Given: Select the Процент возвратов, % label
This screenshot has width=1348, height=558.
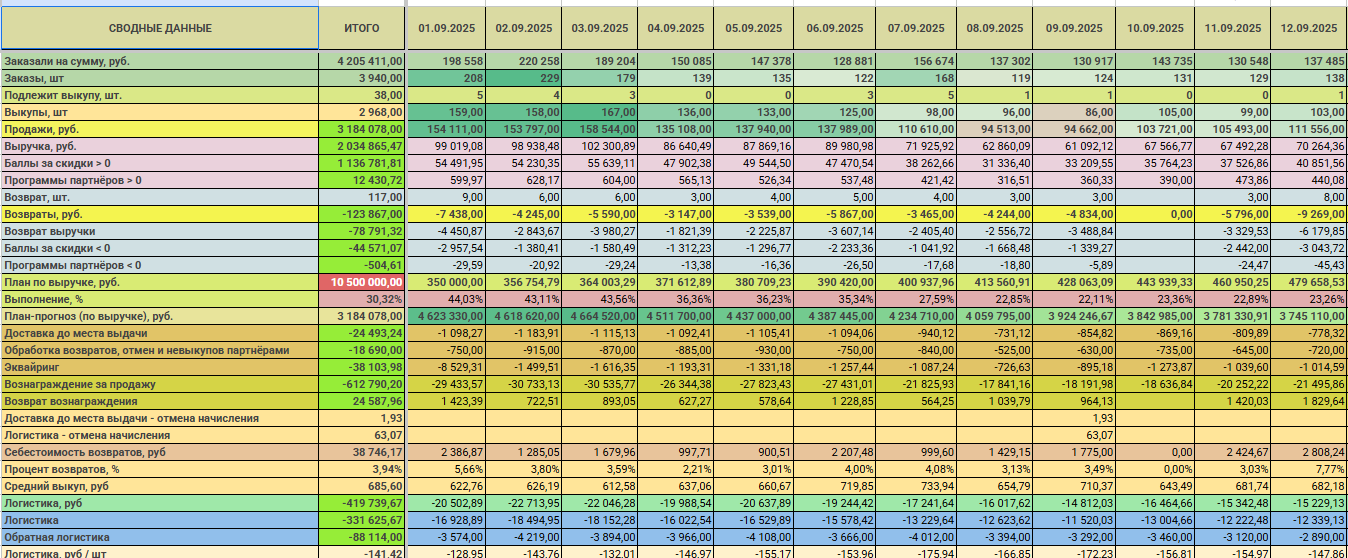Looking at the screenshot, I should (x=160, y=469).
